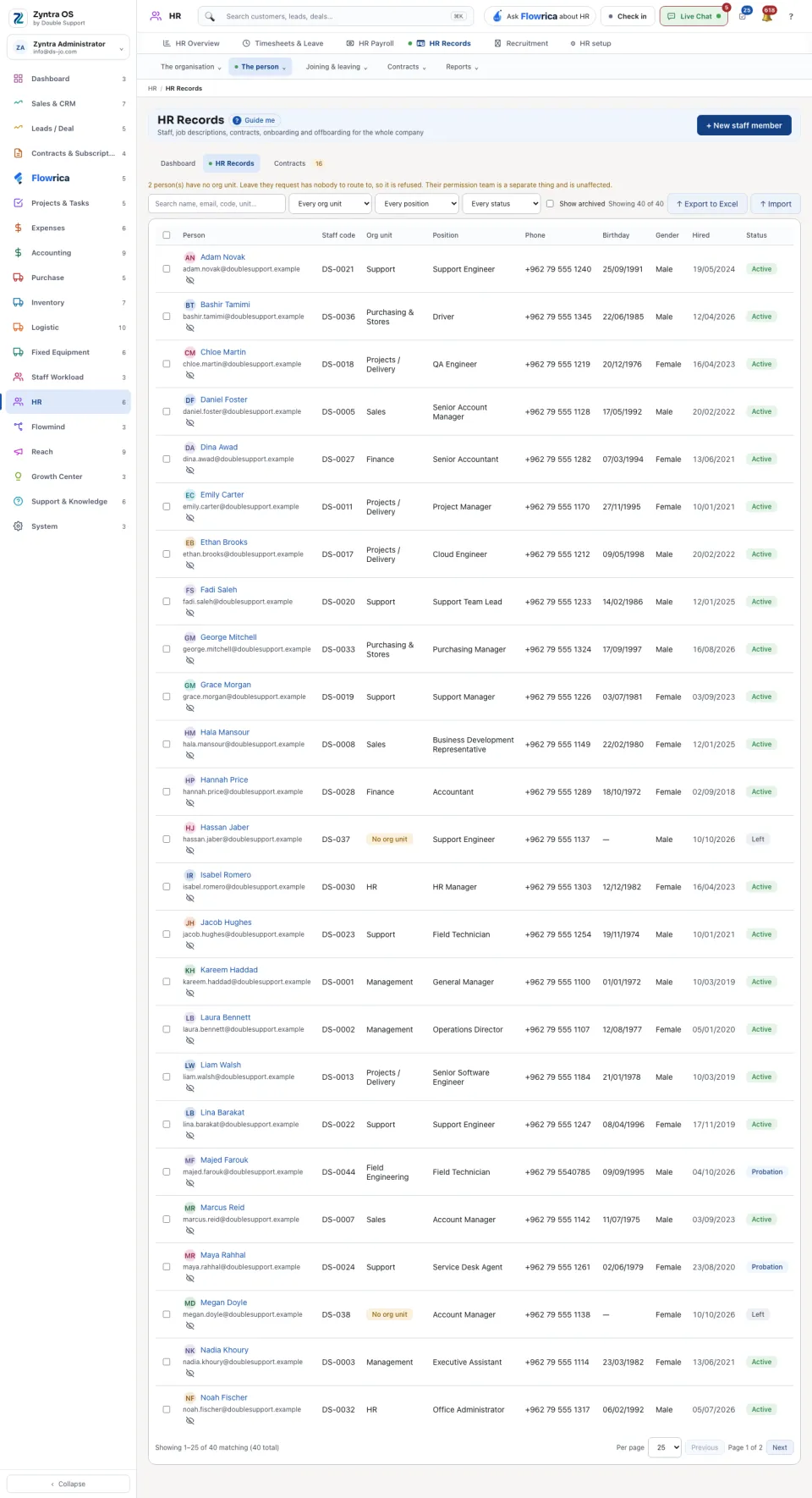
Task: Open the Accounting module icon
Action: pos(18,252)
